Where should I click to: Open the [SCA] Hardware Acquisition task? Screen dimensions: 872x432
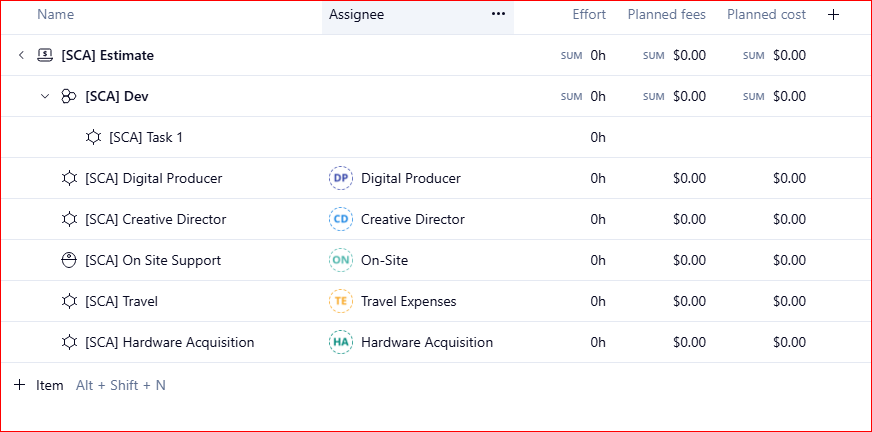170,342
